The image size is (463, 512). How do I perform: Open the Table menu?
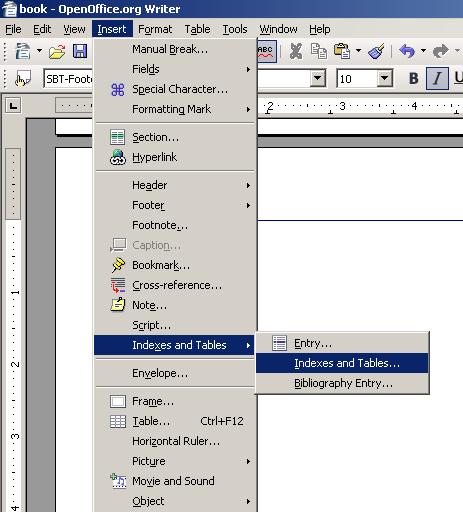(197, 29)
